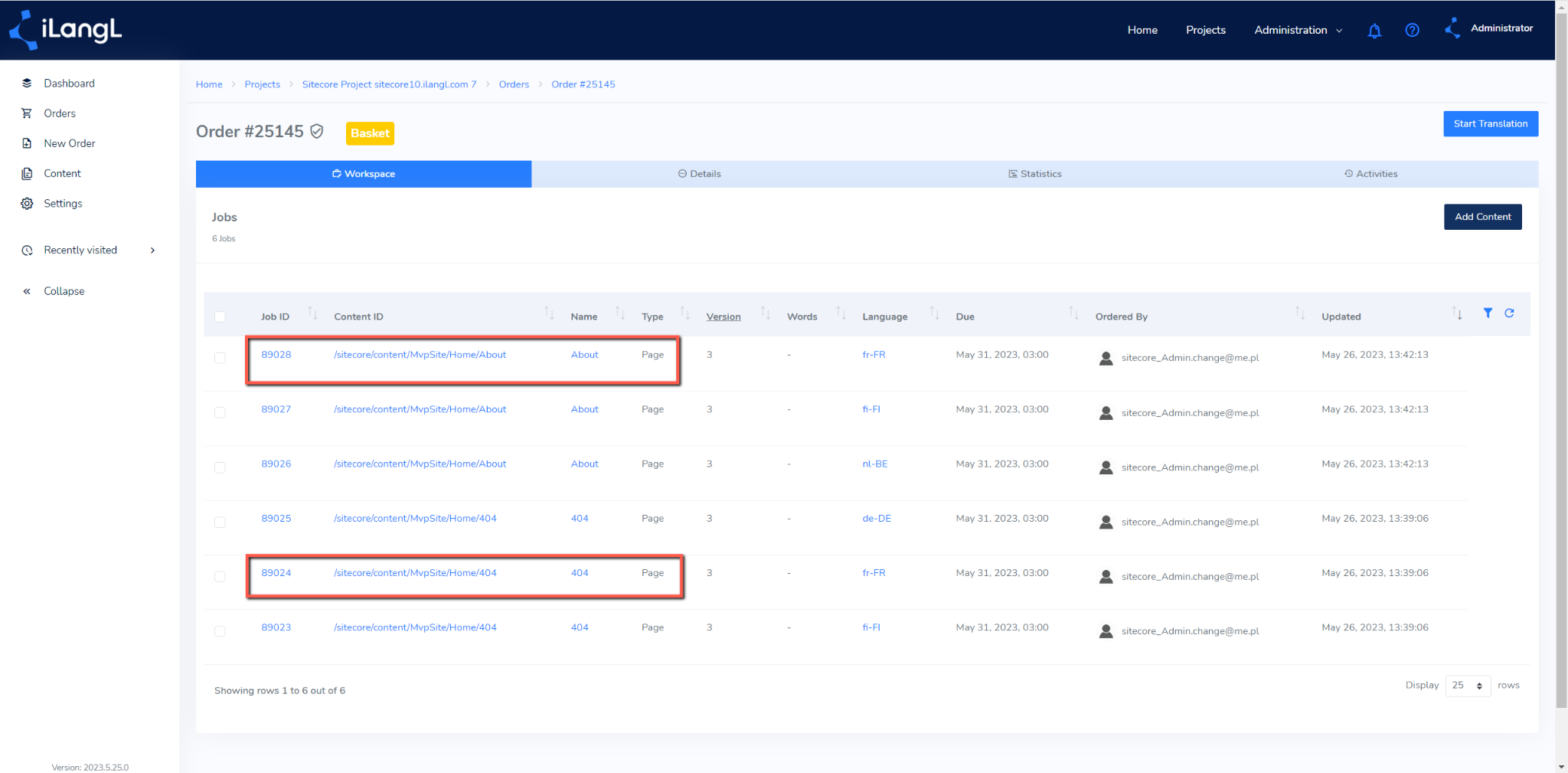The height and width of the screenshot is (773, 1568).
Task: Sort by Name column arrows
Action: [620, 313]
